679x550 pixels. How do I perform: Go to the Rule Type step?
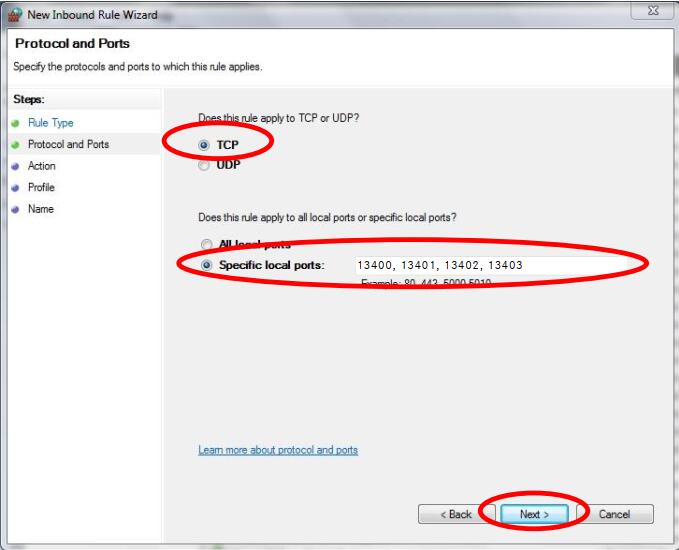50,123
